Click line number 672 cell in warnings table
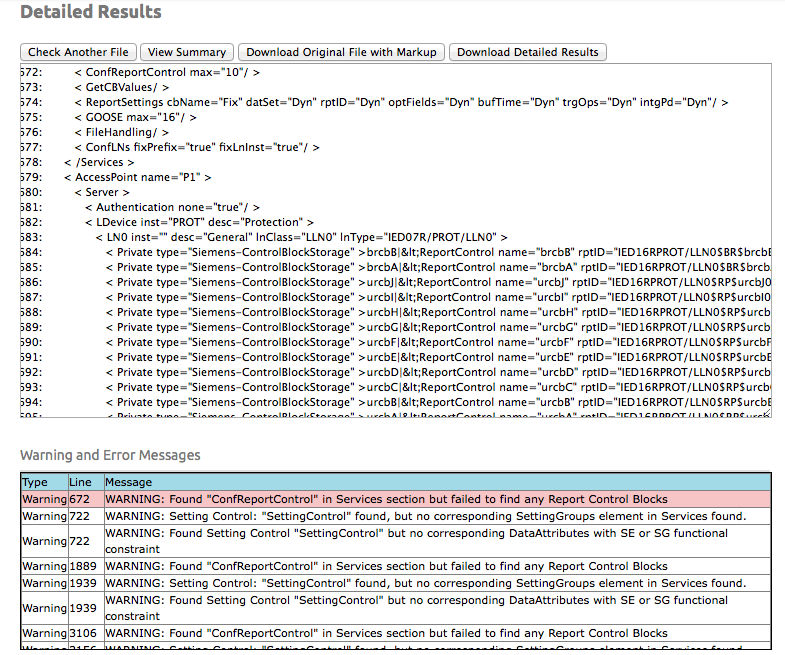 point(86,499)
